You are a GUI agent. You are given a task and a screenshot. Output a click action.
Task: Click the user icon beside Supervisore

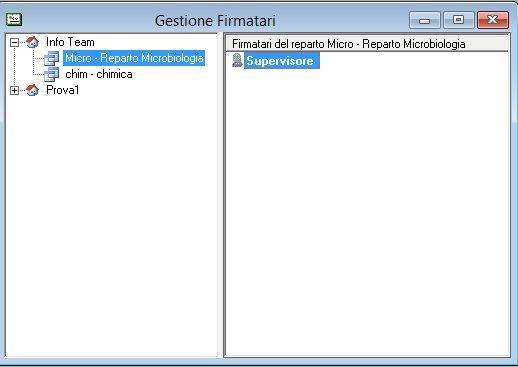coord(237,60)
